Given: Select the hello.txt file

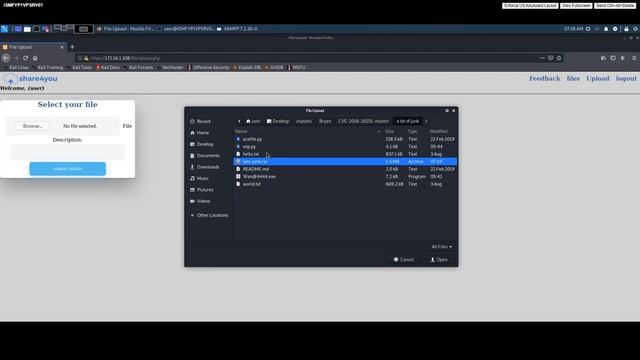Looking at the screenshot, I should pyautogui.click(x=345, y=154).
